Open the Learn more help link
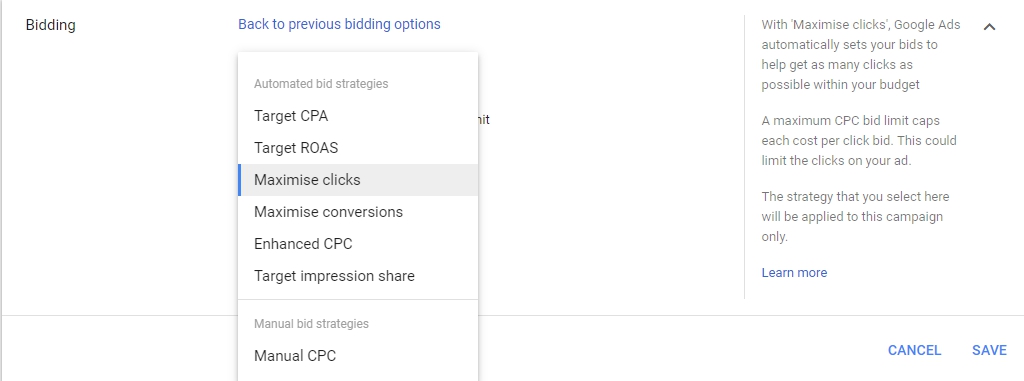Screen dimensions: 1024x381 pos(794,273)
